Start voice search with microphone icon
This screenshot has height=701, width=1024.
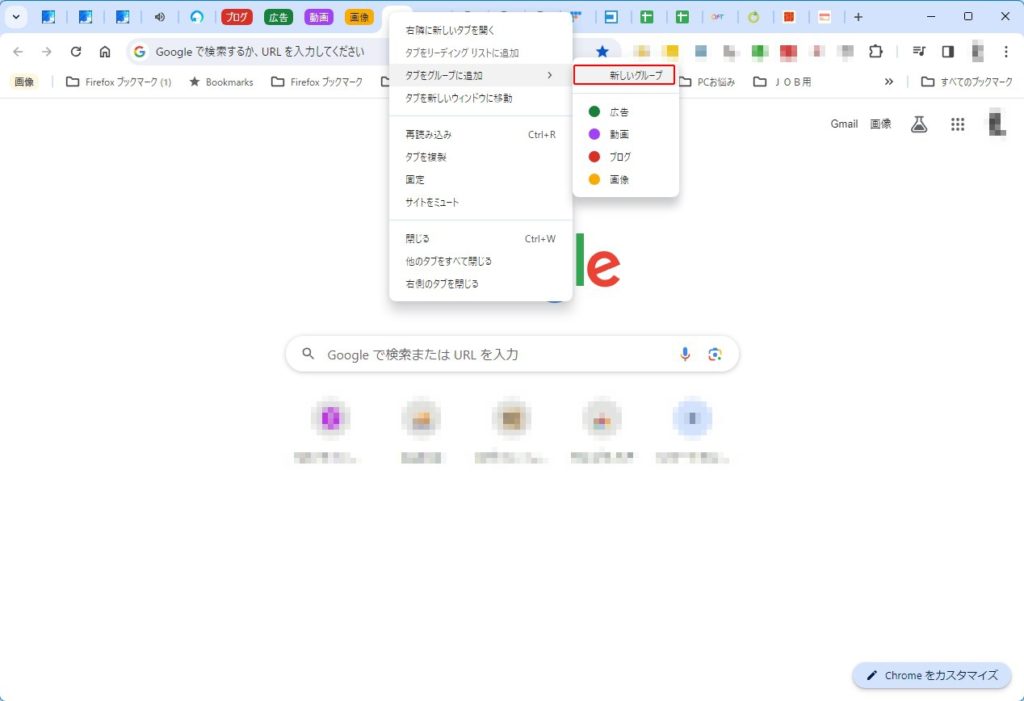click(x=685, y=354)
